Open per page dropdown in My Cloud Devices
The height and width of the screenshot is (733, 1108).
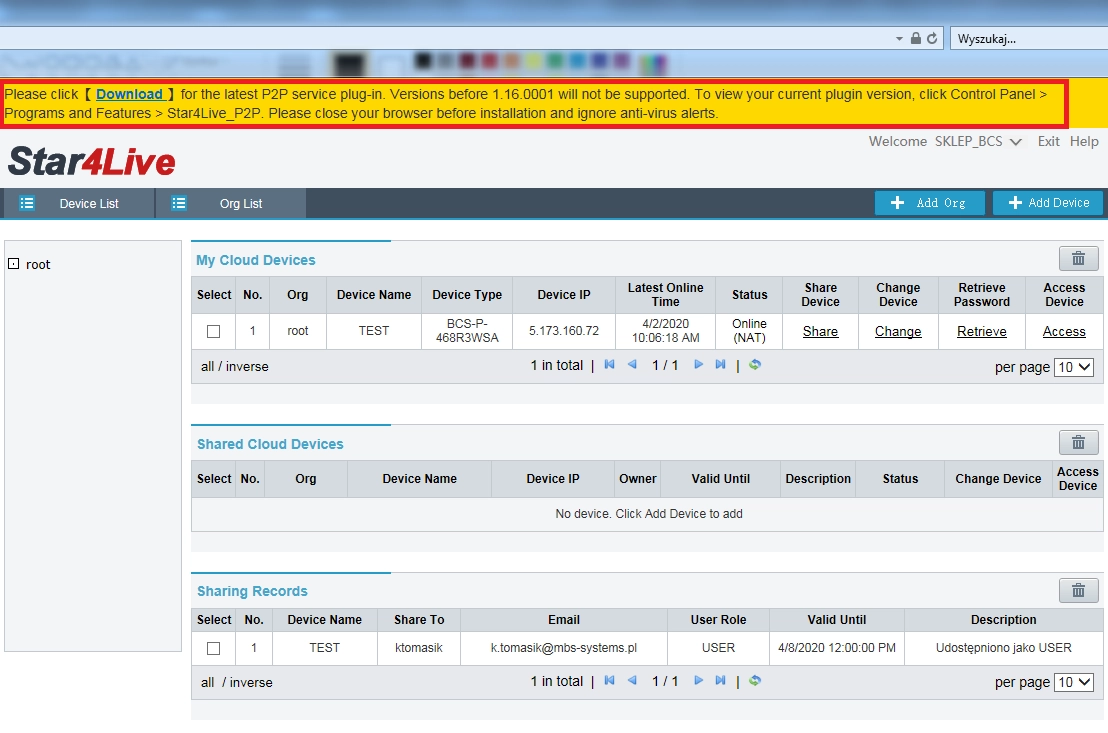tap(1074, 367)
